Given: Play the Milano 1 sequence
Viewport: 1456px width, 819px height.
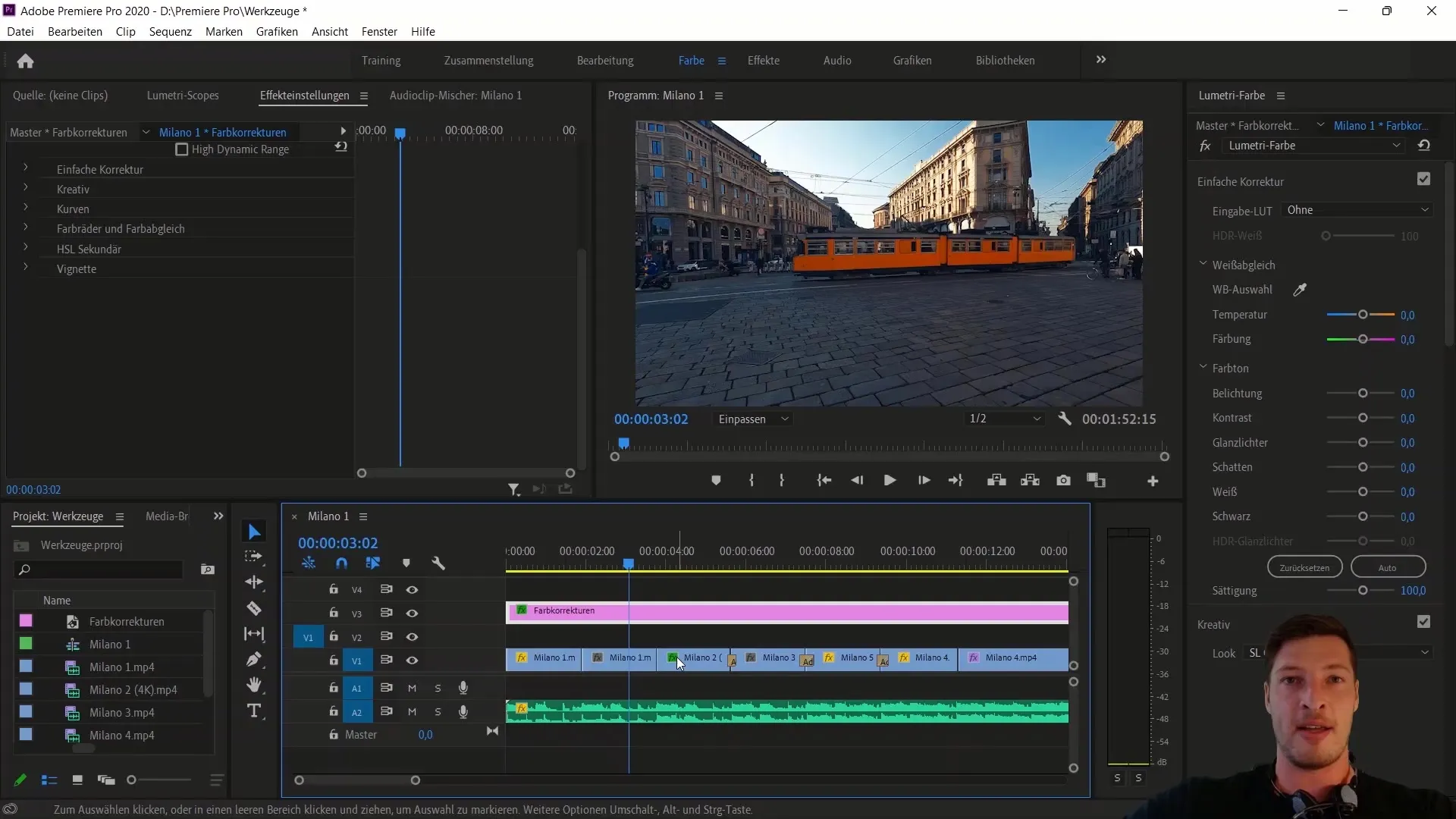Looking at the screenshot, I should (890, 481).
